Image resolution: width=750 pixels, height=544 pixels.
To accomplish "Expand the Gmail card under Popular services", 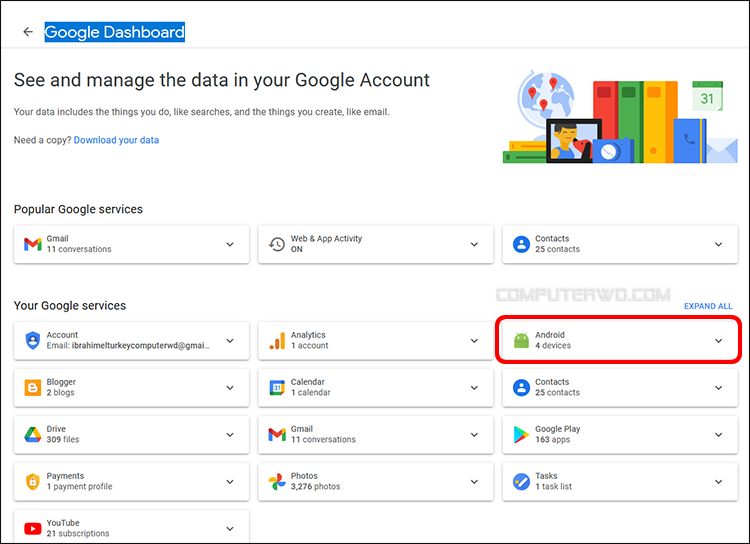I will coord(230,244).
